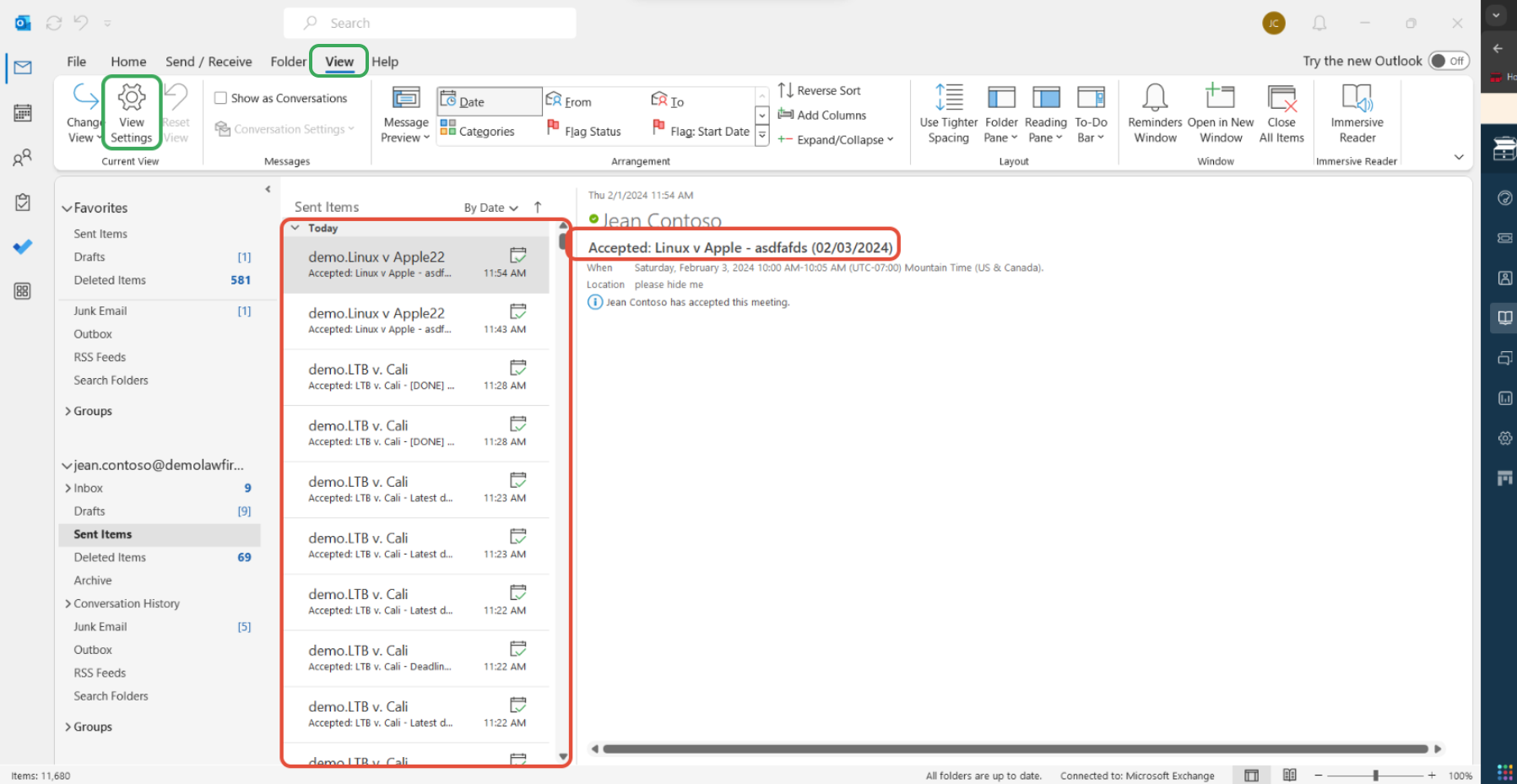This screenshot has width=1517, height=784.
Task: Expand Conversation History folder
Action: 68,603
